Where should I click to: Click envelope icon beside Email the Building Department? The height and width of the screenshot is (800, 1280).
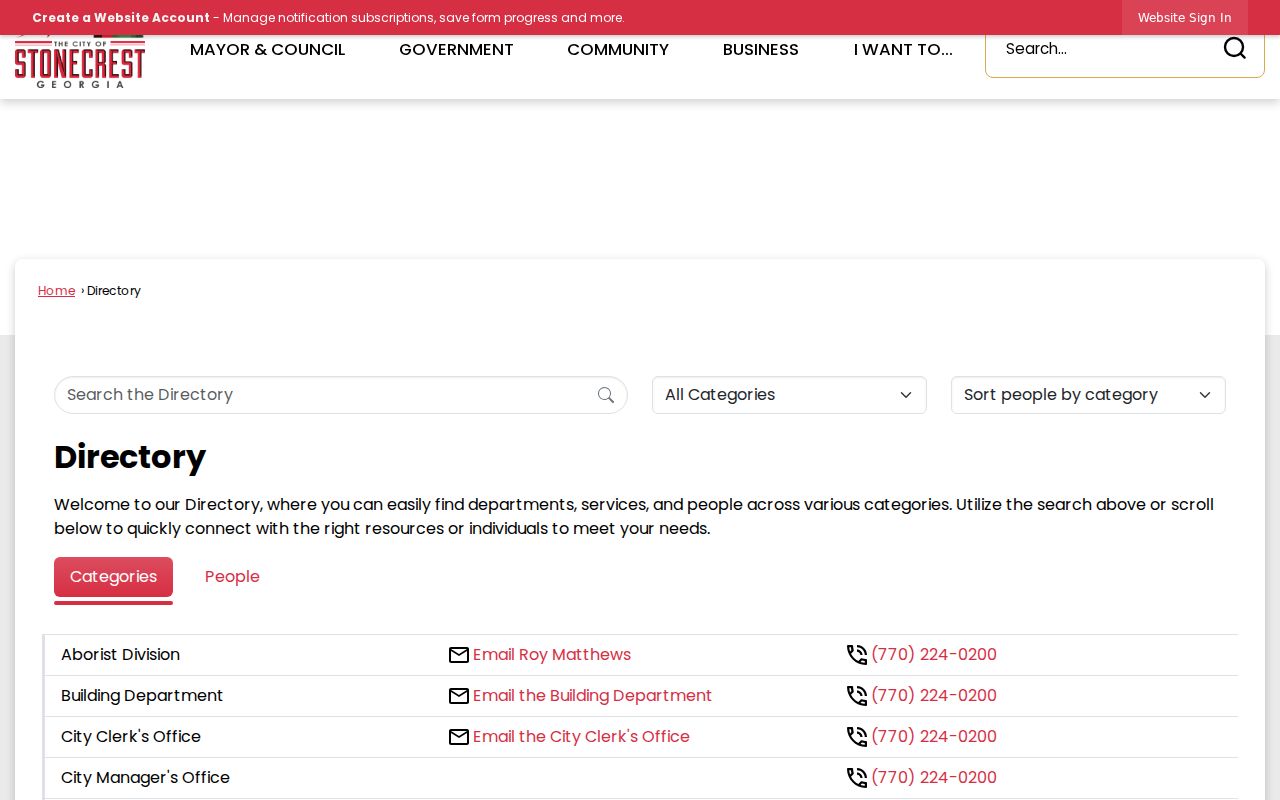pos(459,696)
